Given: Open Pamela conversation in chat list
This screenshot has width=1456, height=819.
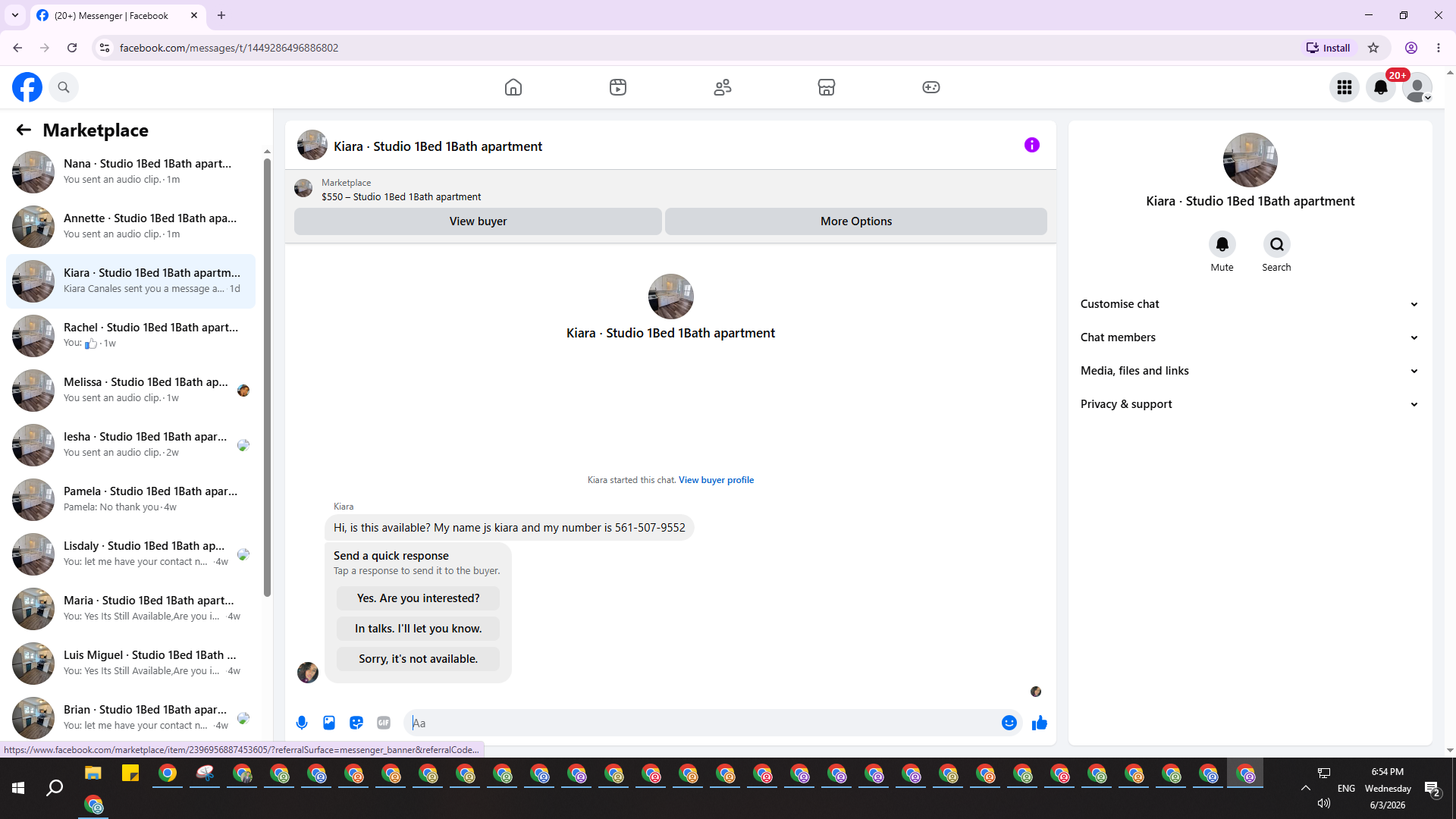Looking at the screenshot, I should pyautogui.click(x=130, y=500).
